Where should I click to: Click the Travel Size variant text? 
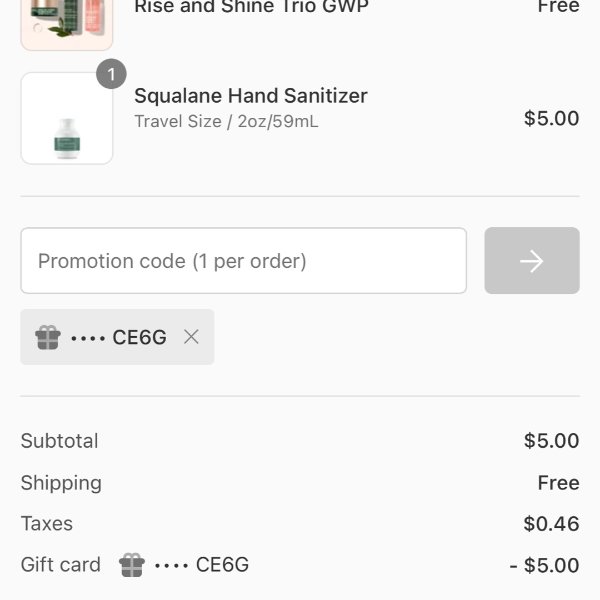(226, 121)
